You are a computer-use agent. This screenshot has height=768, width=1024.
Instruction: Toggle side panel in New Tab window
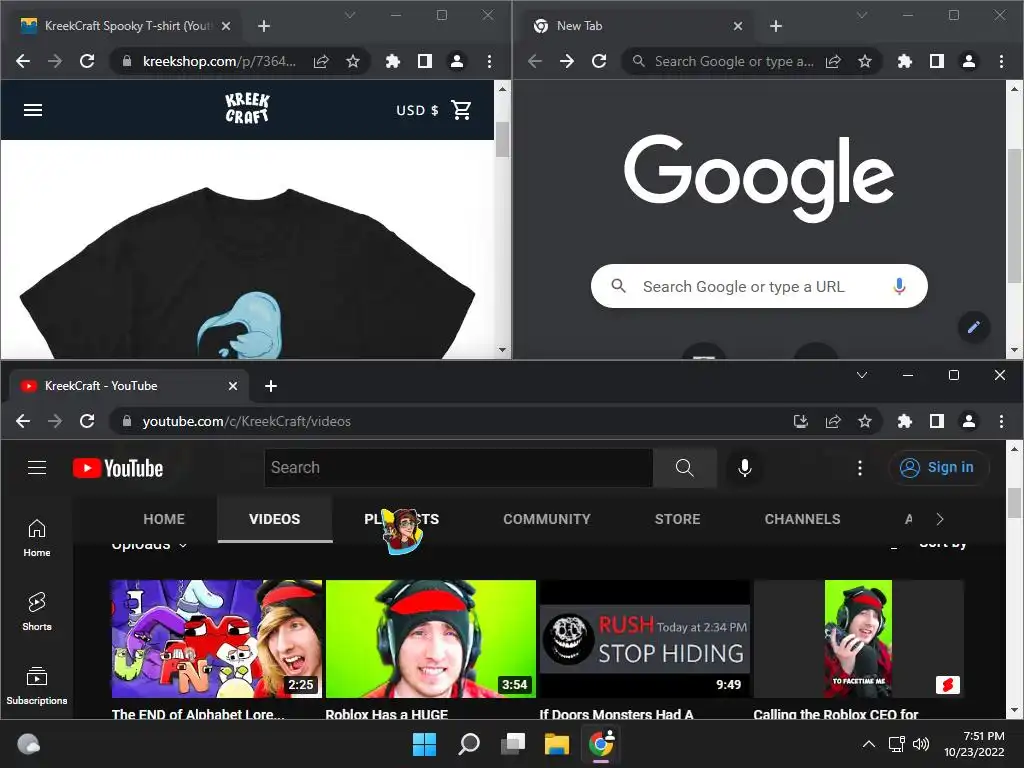click(936, 61)
